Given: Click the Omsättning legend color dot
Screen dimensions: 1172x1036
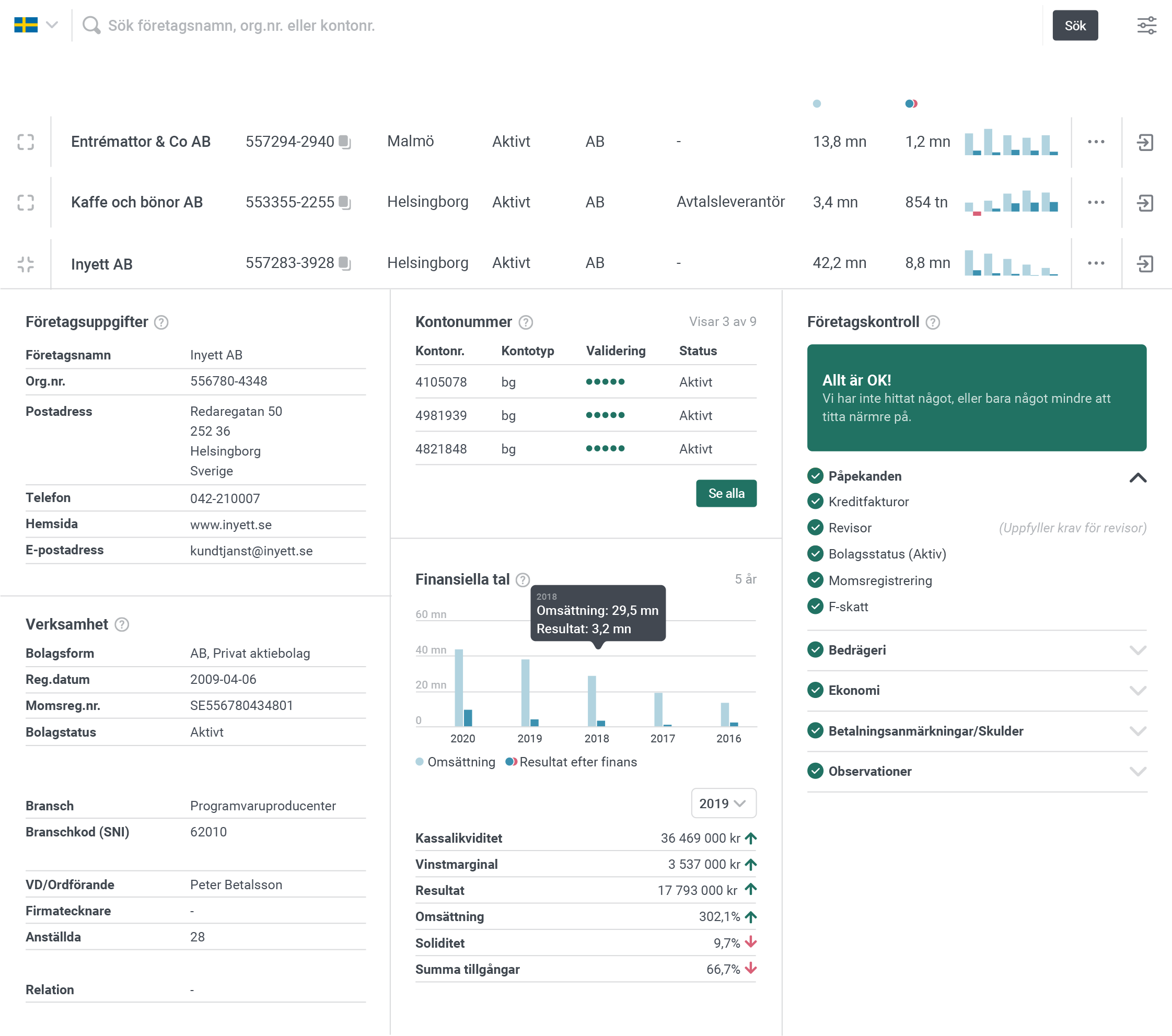Looking at the screenshot, I should [x=419, y=762].
